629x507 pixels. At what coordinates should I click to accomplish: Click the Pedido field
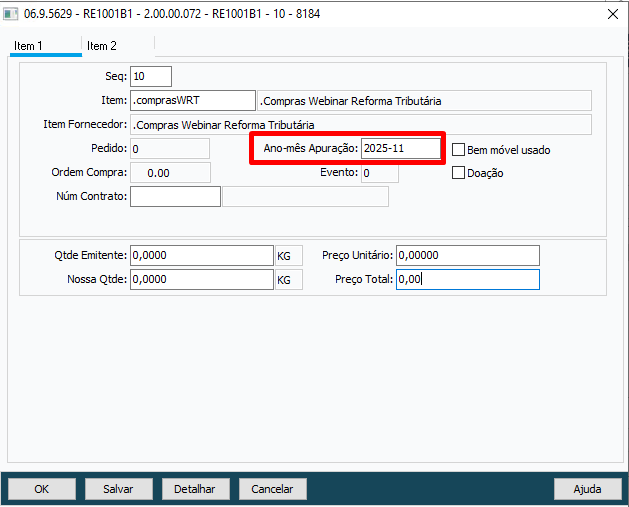pyautogui.click(x=170, y=149)
